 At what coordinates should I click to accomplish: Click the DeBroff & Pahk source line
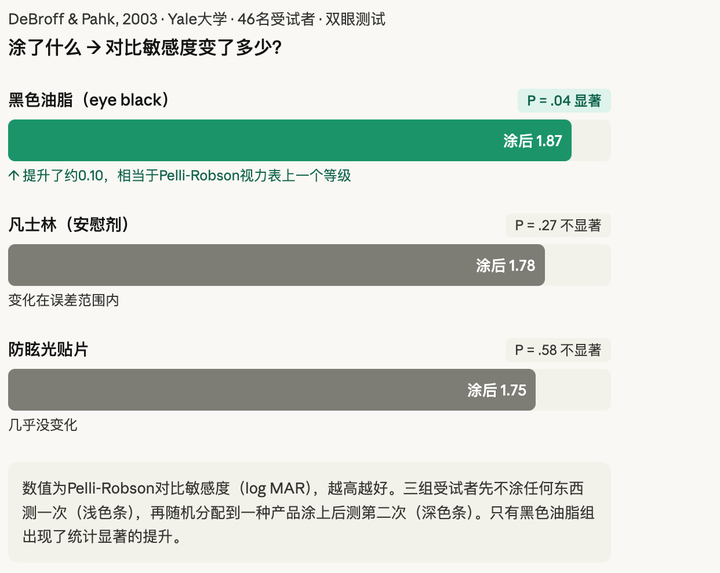click(x=196, y=19)
